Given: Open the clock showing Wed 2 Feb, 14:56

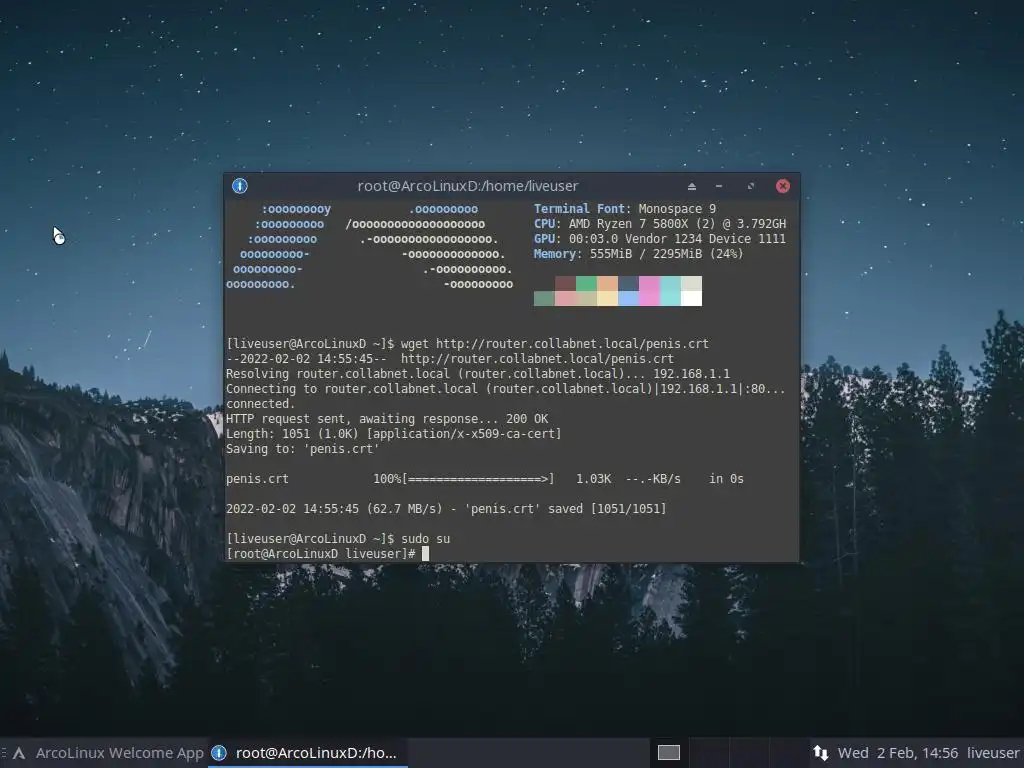Looking at the screenshot, I should click(897, 753).
